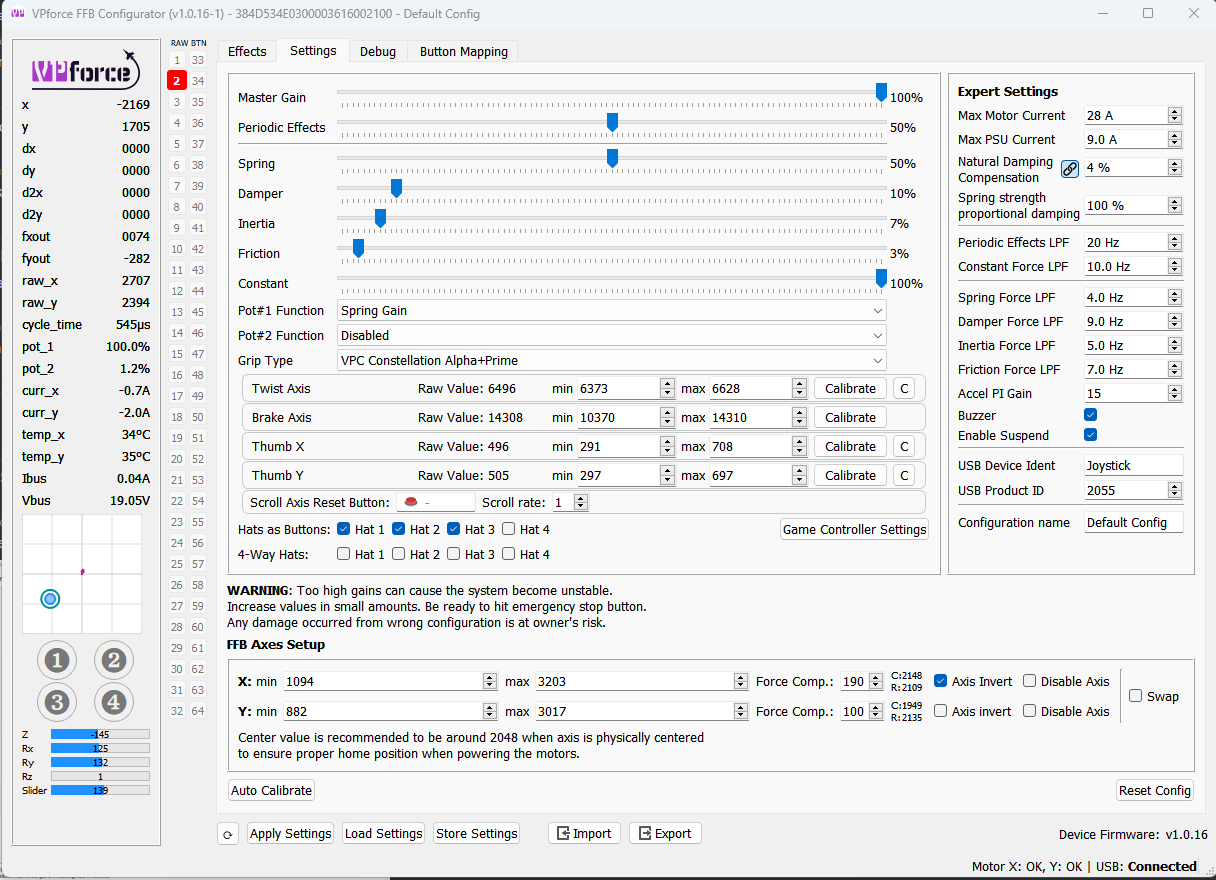Click the refresh icon left of Apply Settings

(x=228, y=834)
